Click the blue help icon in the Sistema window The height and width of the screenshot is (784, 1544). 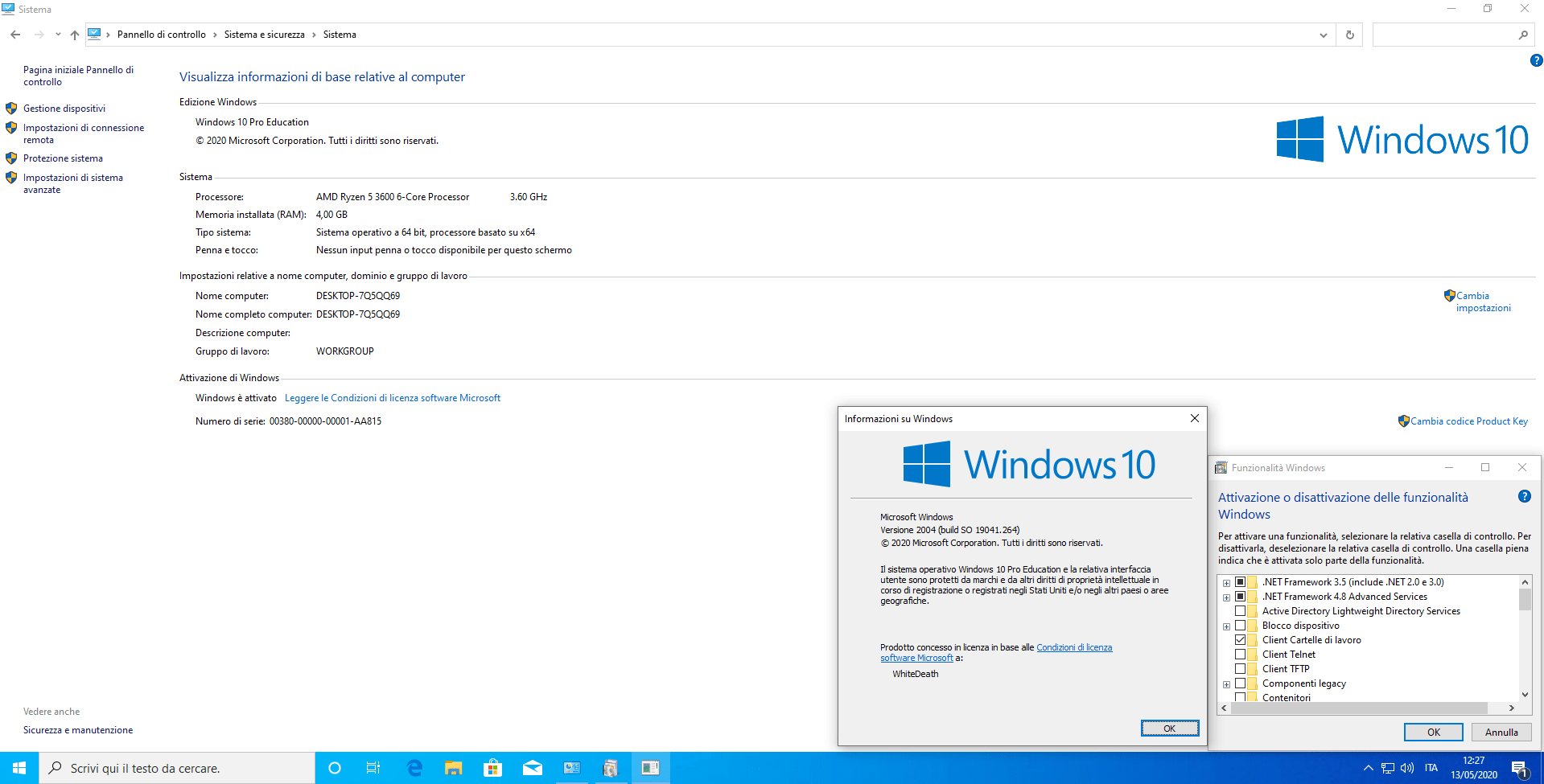(x=1536, y=60)
